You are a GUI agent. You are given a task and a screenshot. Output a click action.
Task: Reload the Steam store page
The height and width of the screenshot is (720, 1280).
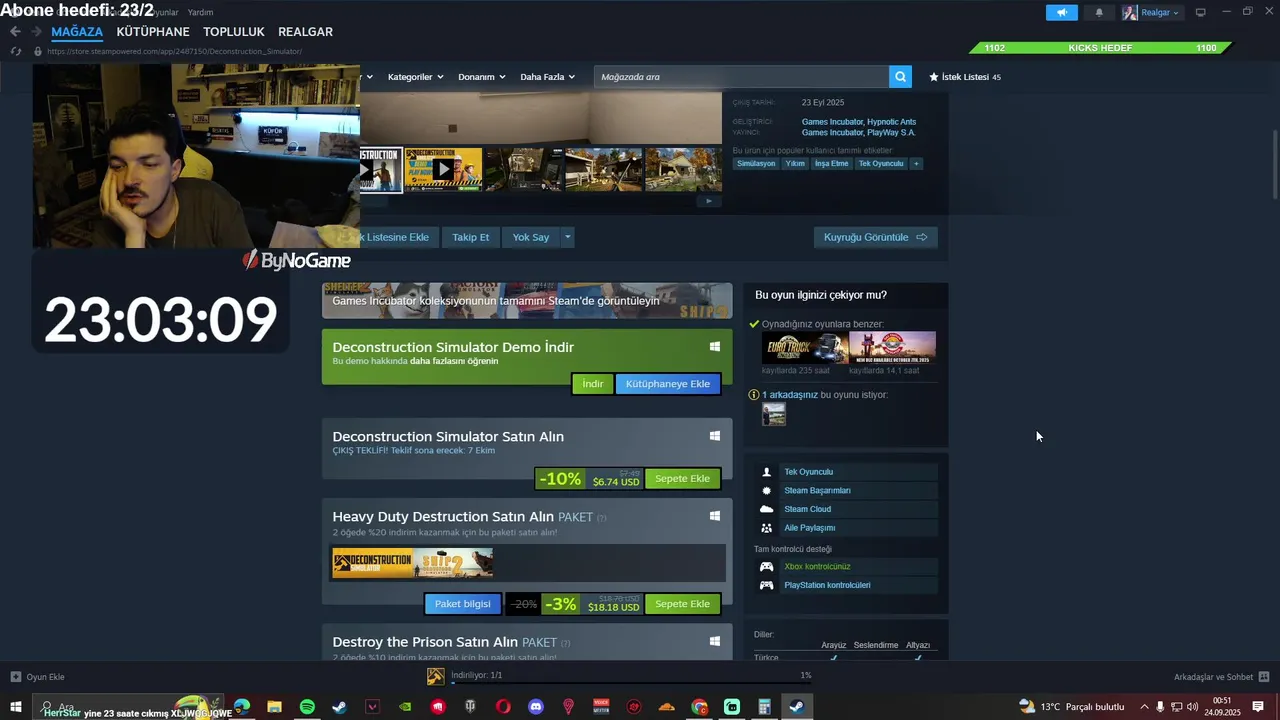click(x=16, y=51)
